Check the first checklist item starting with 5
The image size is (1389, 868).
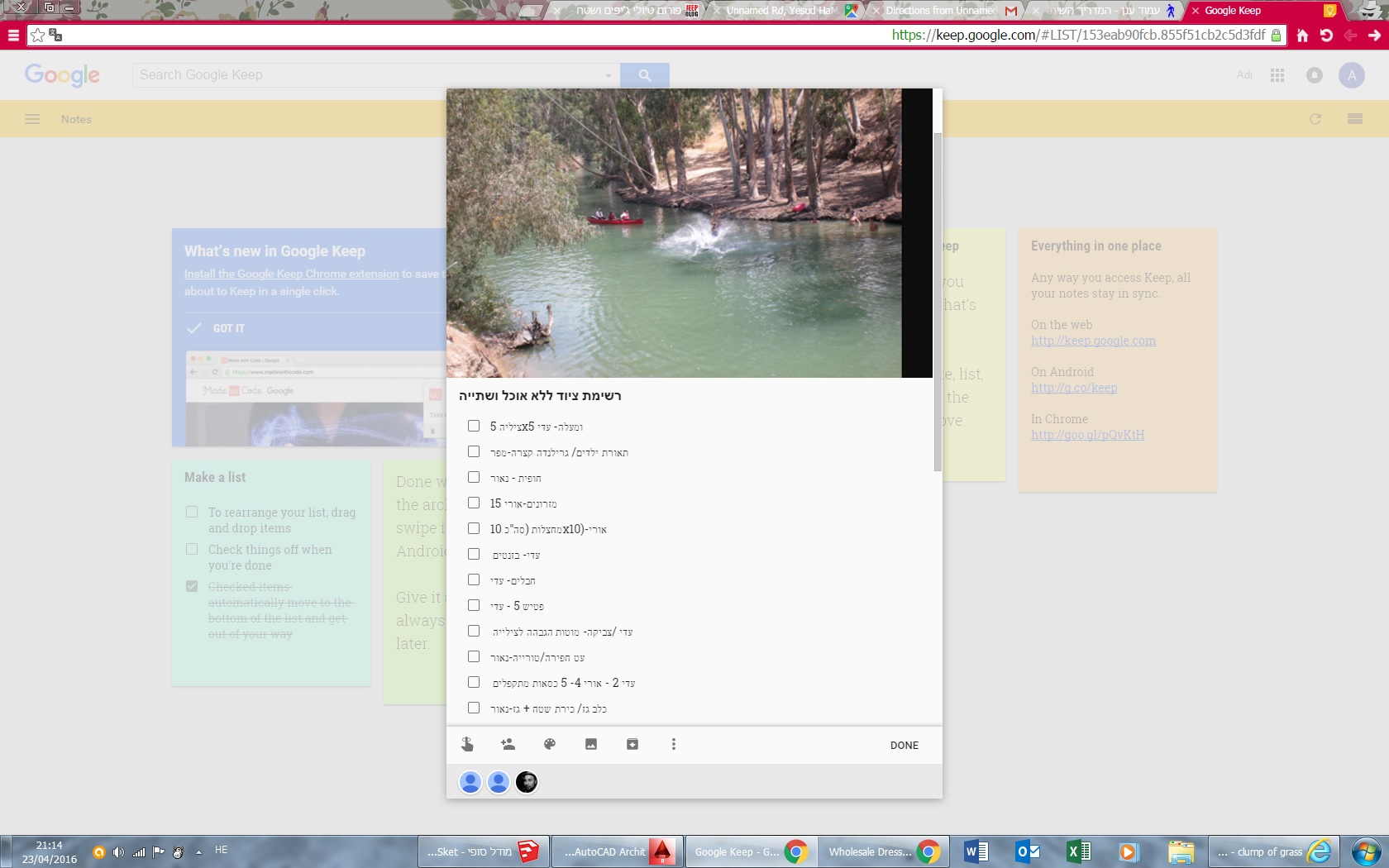tap(474, 426)
